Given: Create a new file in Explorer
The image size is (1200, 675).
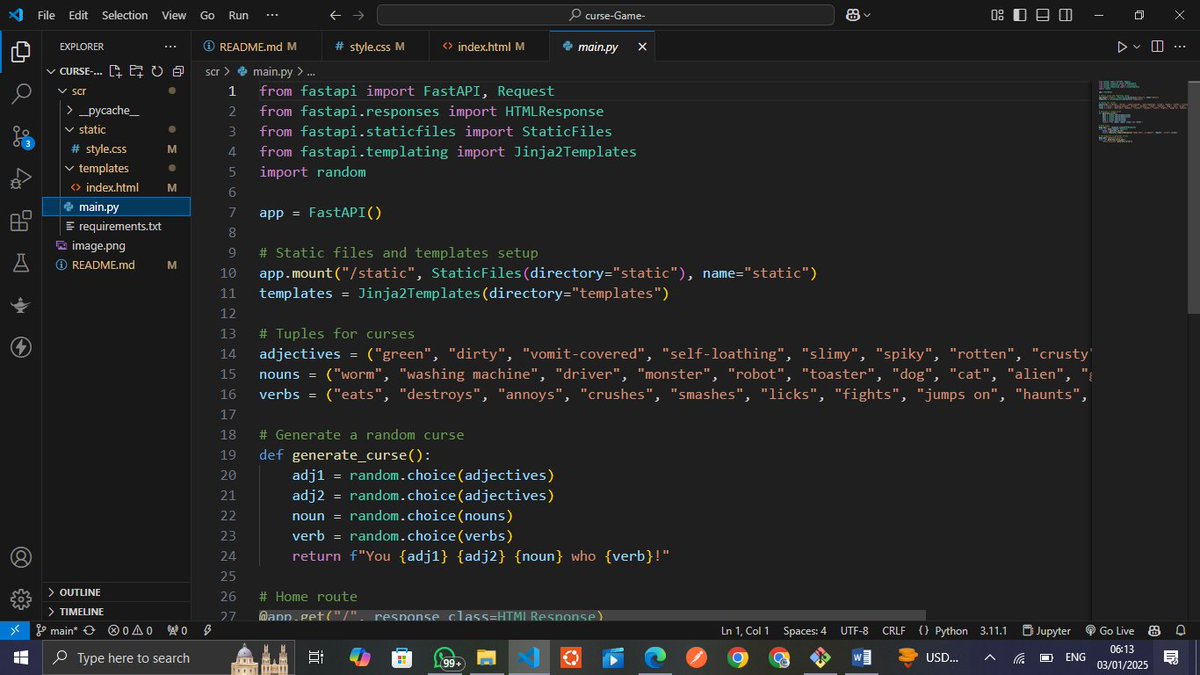Looking at the screenshot, I should point(116,71).
